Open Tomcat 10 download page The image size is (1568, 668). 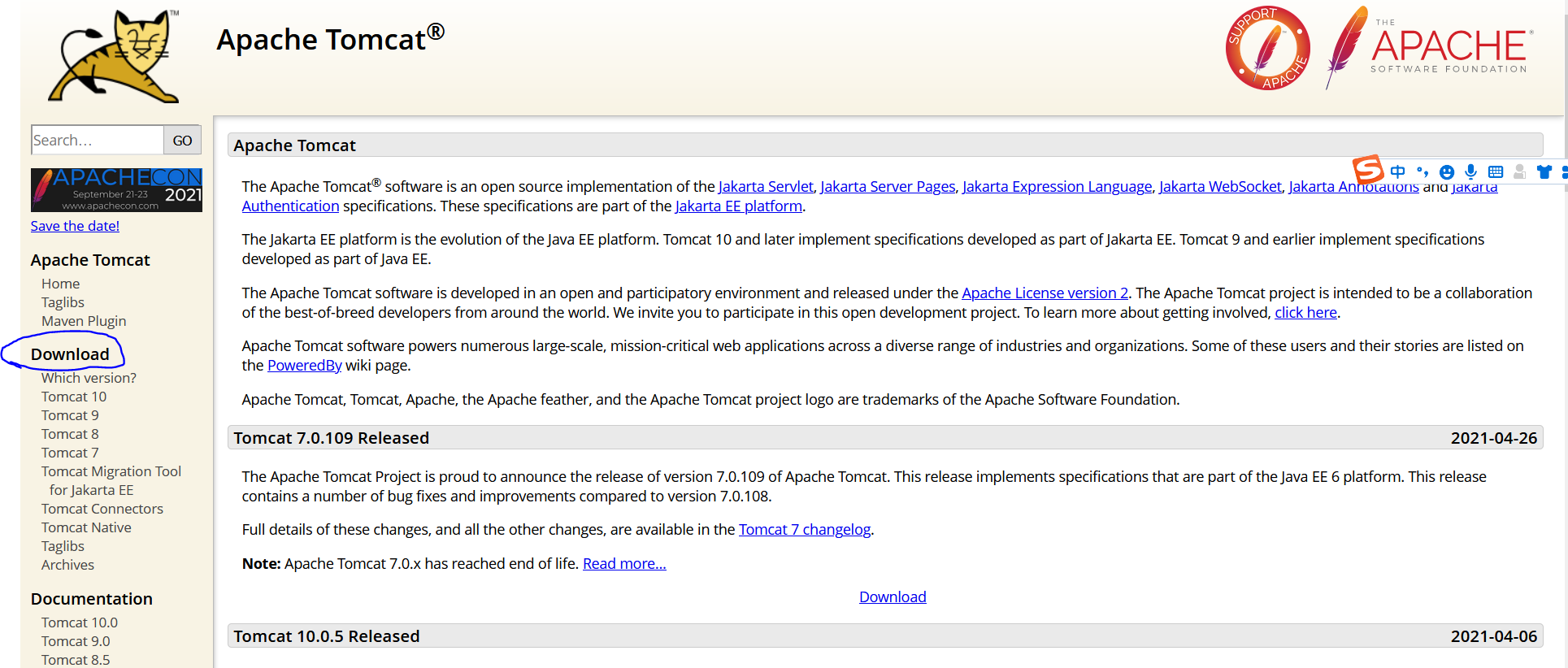tap(74, 397)
